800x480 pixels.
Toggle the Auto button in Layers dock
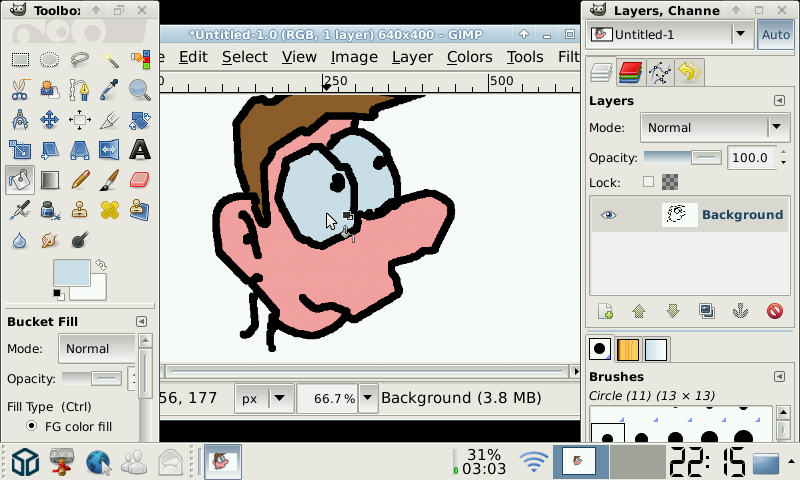[x=776, y=35]
